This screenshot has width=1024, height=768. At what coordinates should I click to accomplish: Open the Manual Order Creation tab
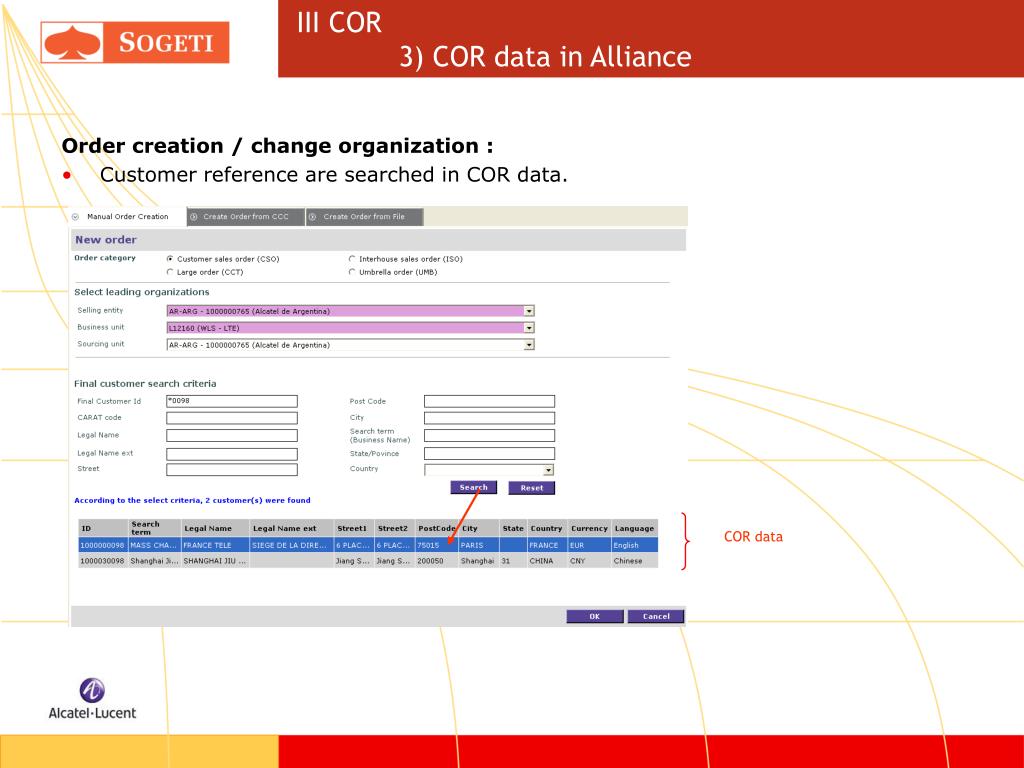127,217
